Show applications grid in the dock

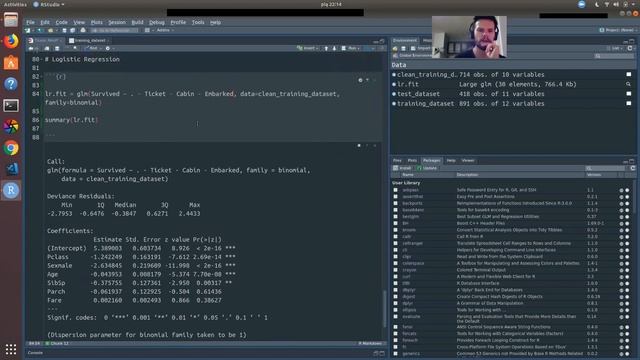pos(11,349)
